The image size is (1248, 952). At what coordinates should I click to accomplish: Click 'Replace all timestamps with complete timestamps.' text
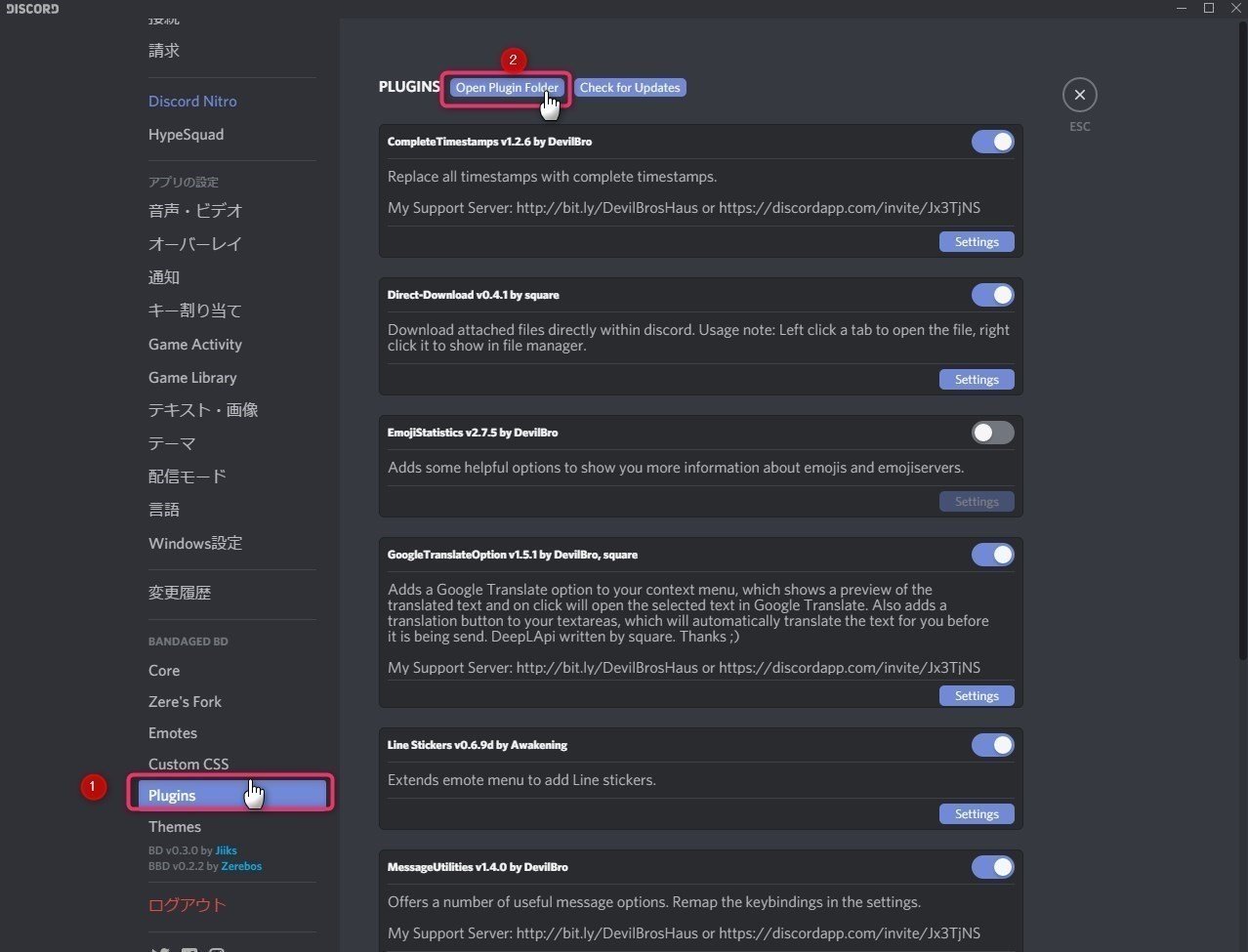tap(552, 177)
